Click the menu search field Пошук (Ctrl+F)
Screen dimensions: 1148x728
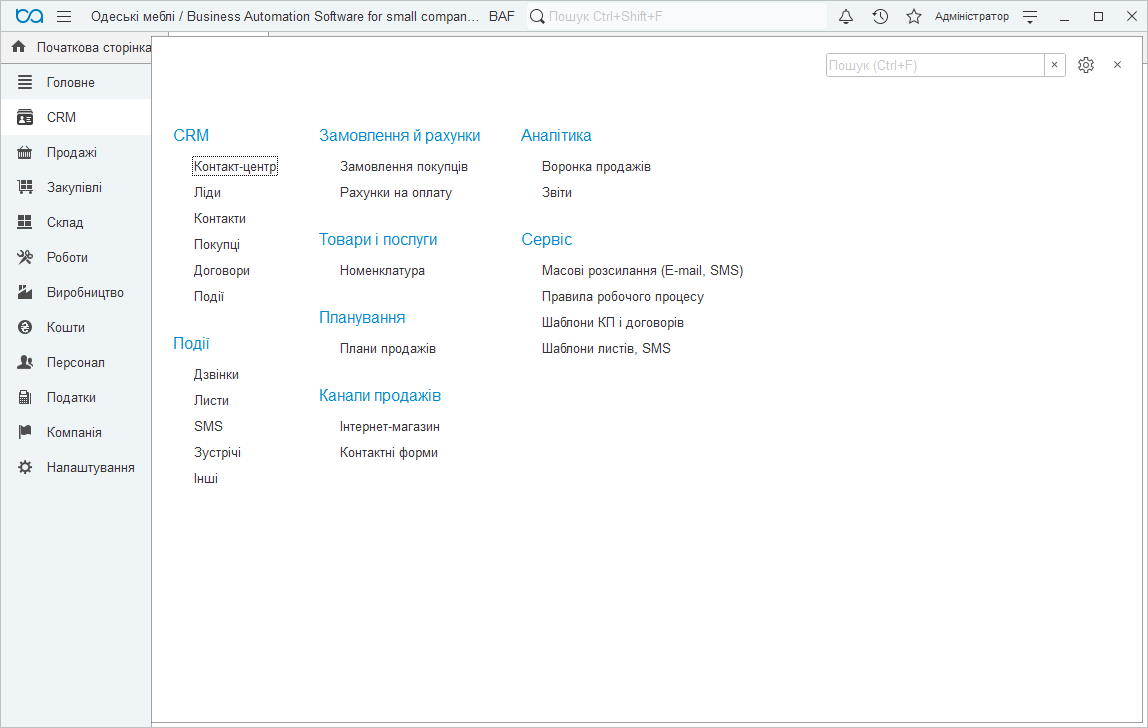(x=934, y=65)
